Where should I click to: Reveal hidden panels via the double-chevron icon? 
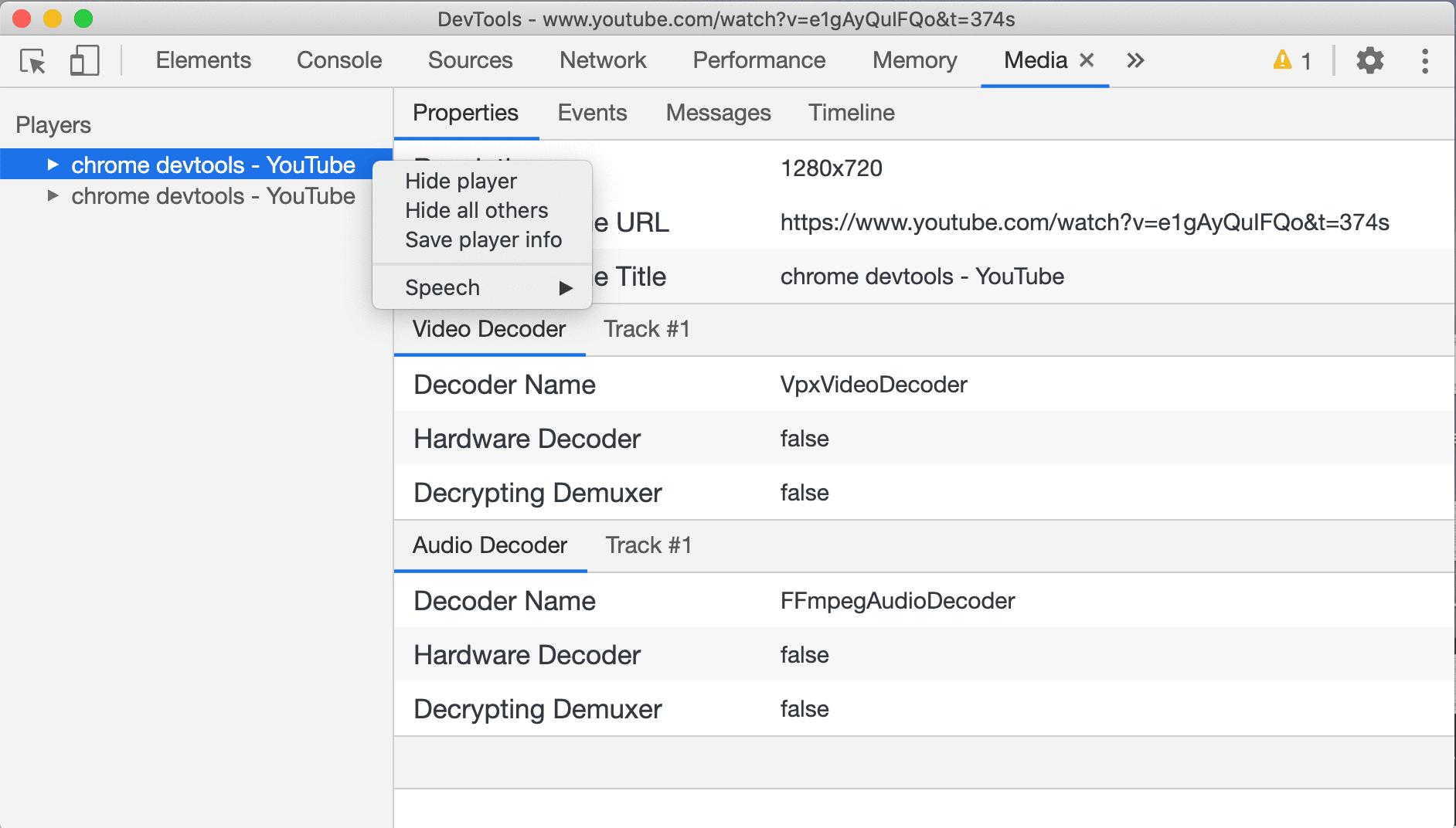coord(1135,60)
